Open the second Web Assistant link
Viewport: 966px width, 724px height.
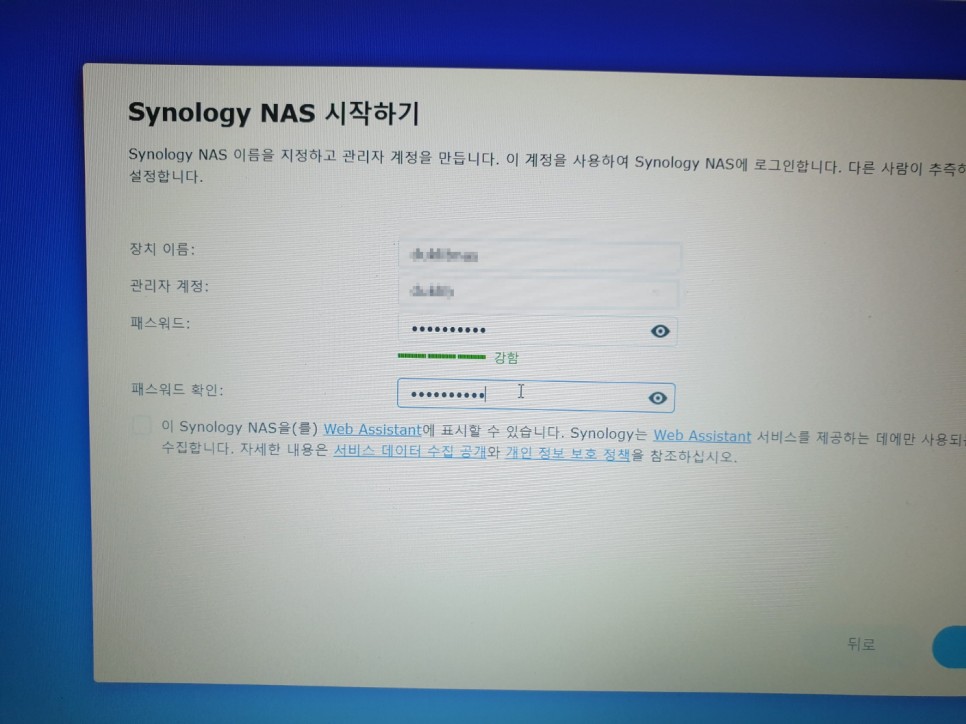[x=702, y=436]
